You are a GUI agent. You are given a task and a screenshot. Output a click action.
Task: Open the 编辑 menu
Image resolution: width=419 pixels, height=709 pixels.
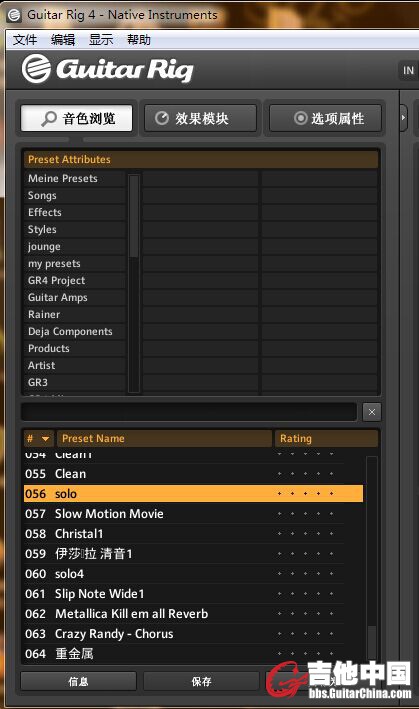[63, 40]
